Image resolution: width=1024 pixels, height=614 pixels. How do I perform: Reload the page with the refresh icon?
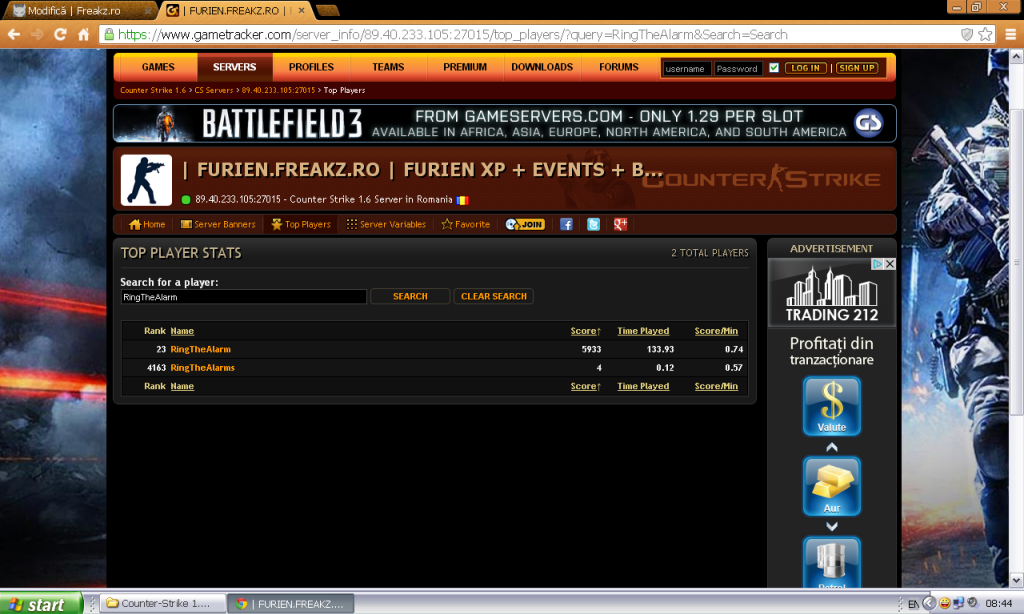point(60,34)
